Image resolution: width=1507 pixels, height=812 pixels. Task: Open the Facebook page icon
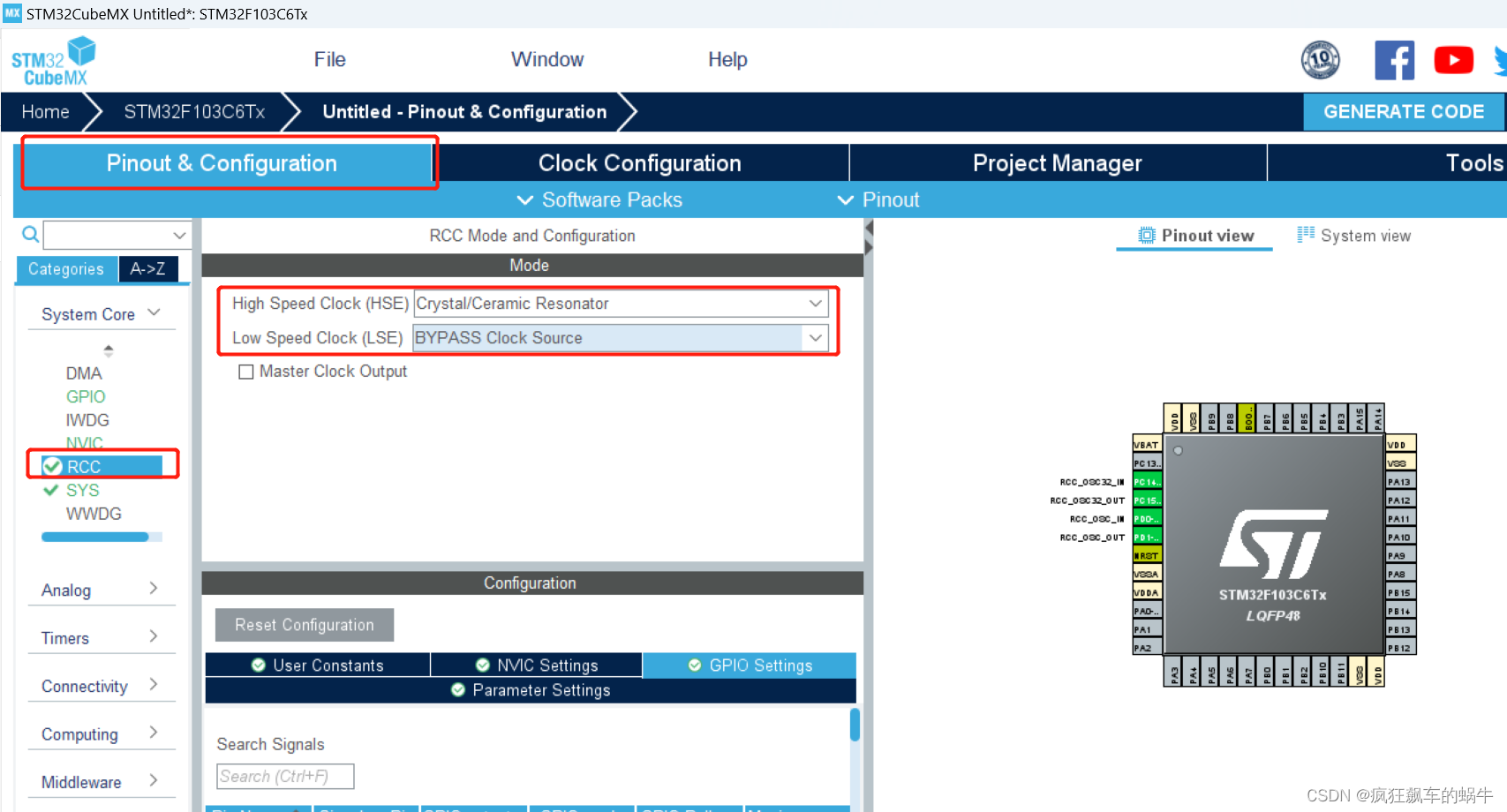[1394, 60]
